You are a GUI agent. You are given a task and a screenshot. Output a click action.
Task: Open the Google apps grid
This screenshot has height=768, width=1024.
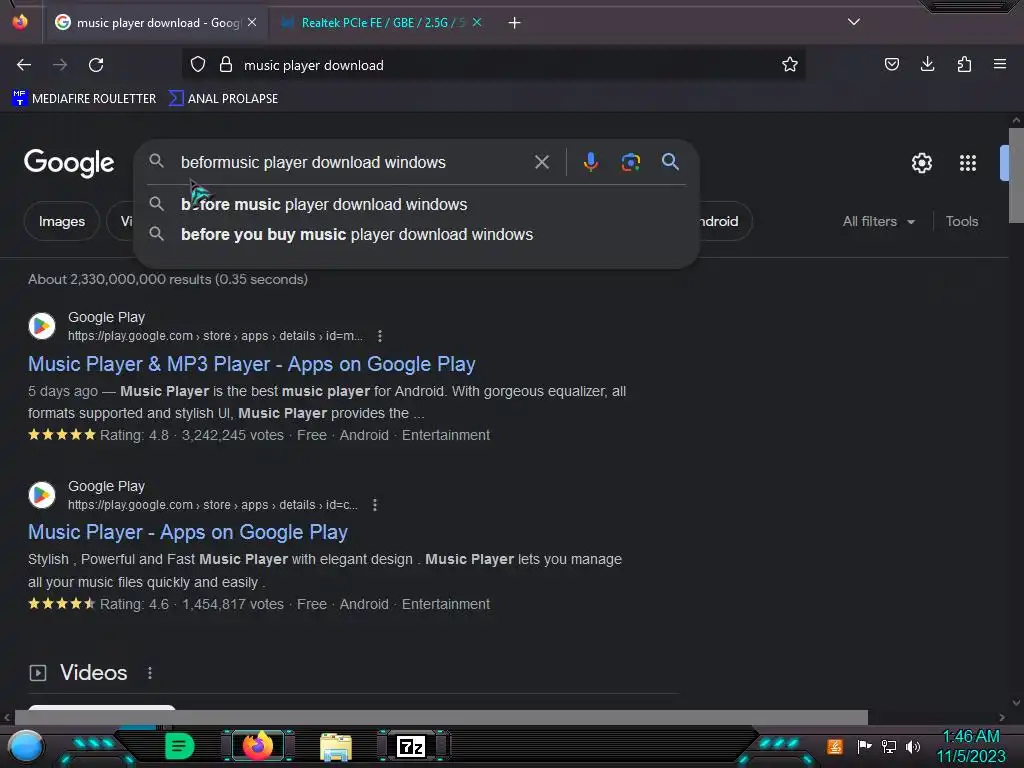click(x=968, y=163)
